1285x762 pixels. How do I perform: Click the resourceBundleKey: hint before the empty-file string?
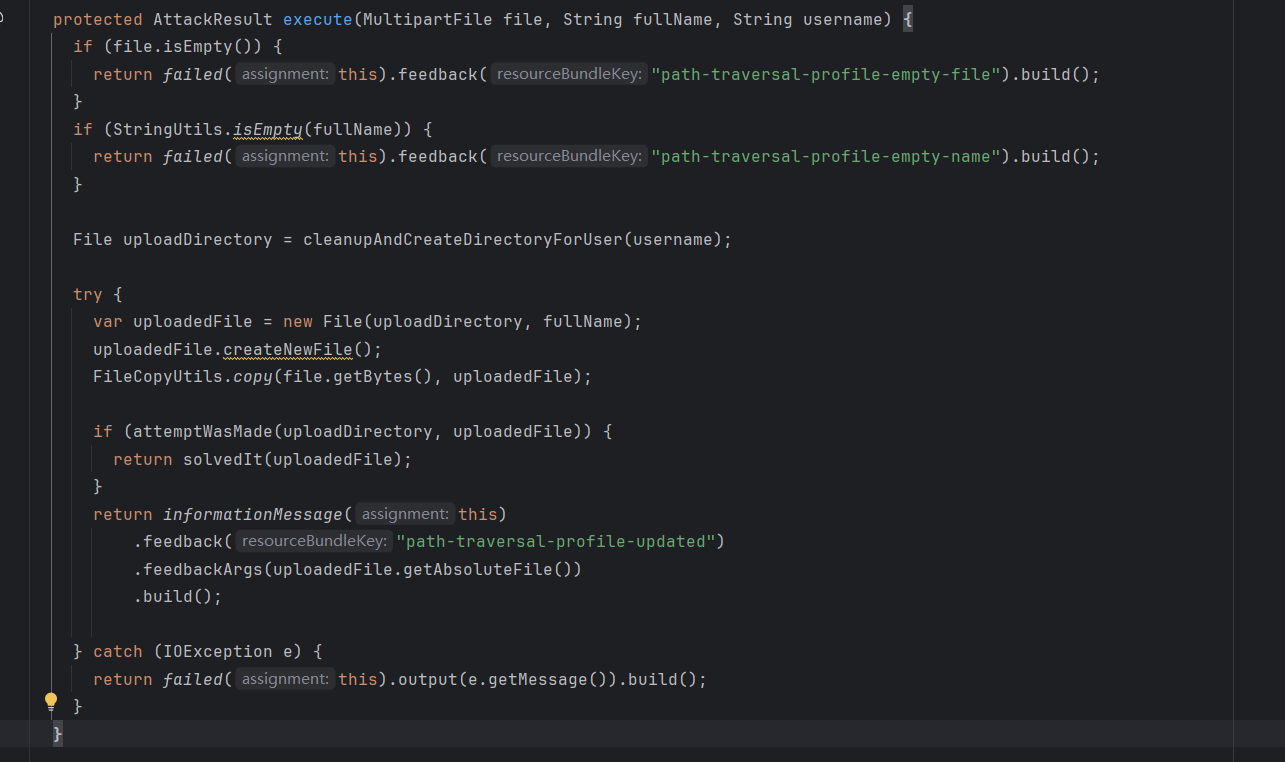[x=568, y=74]
